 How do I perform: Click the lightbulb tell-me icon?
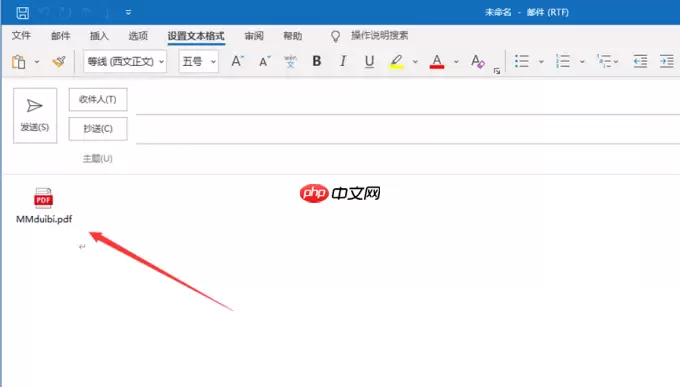pyautogui.click(x=335, y=36)
